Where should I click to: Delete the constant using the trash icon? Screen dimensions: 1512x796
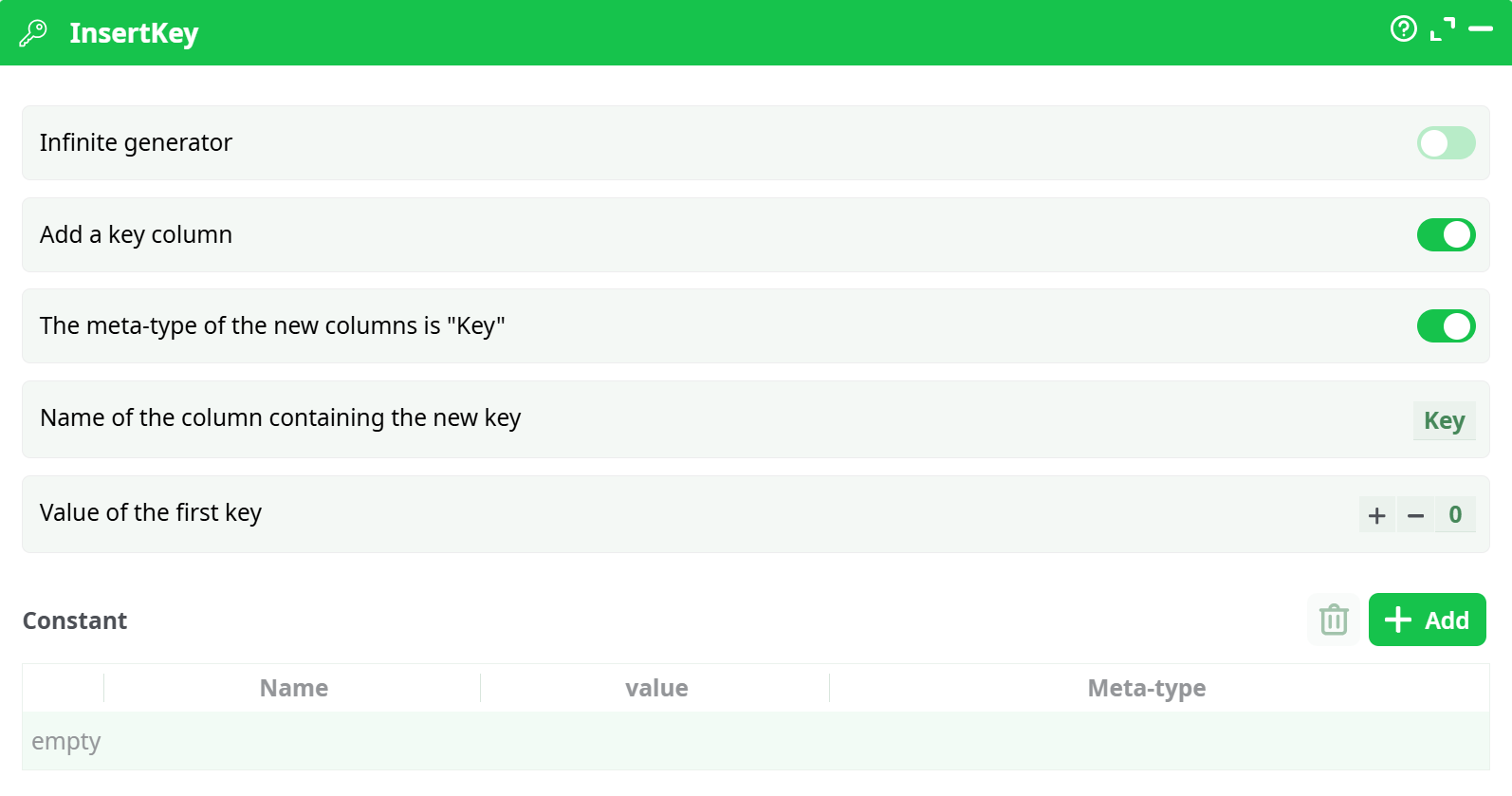(x=1334, y=620)
